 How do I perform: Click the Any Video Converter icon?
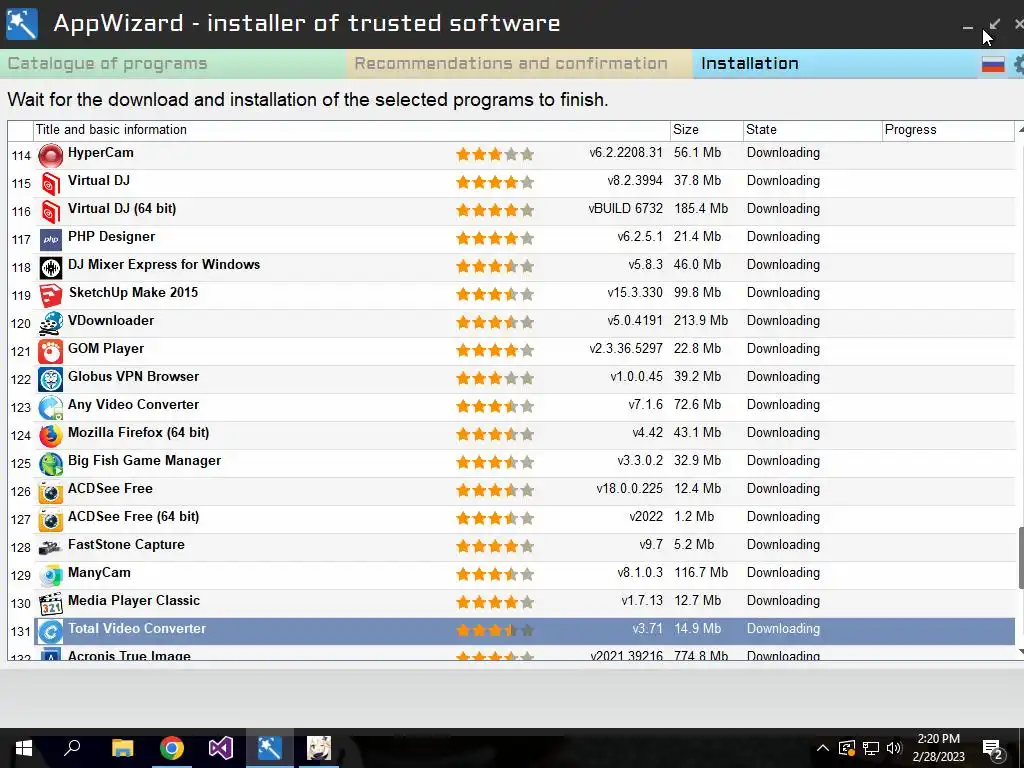(x=50, y=408)
